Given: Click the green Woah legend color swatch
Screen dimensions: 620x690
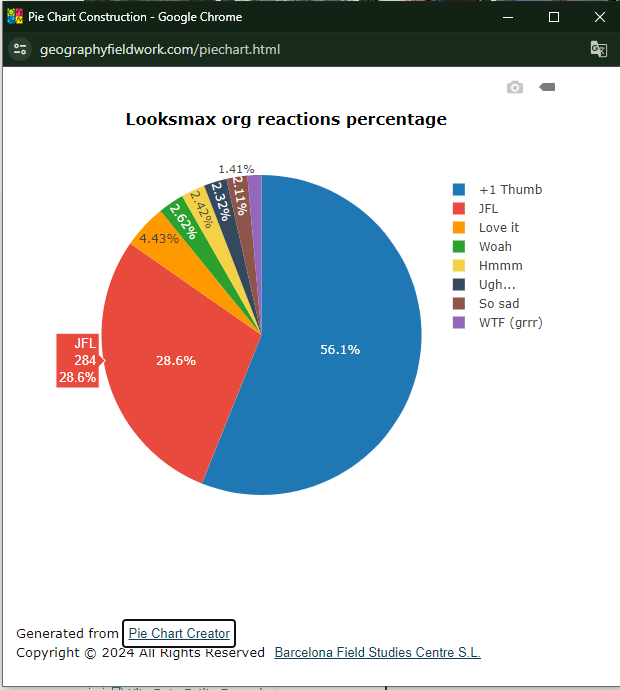Looking at the screenshot, I should 459,247.
